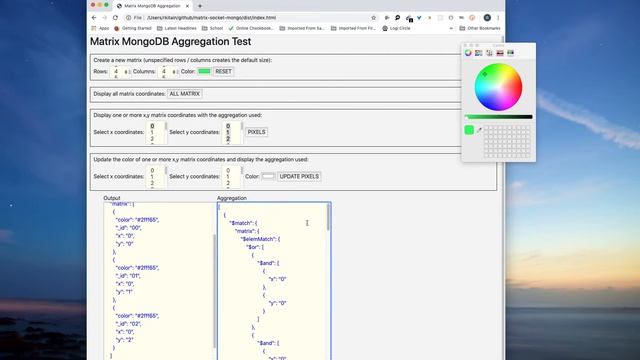Image resolution: width=640 pixels, height=360 pixels.
Task: Select the color wheel picker tab
Action: pos(468,53)
